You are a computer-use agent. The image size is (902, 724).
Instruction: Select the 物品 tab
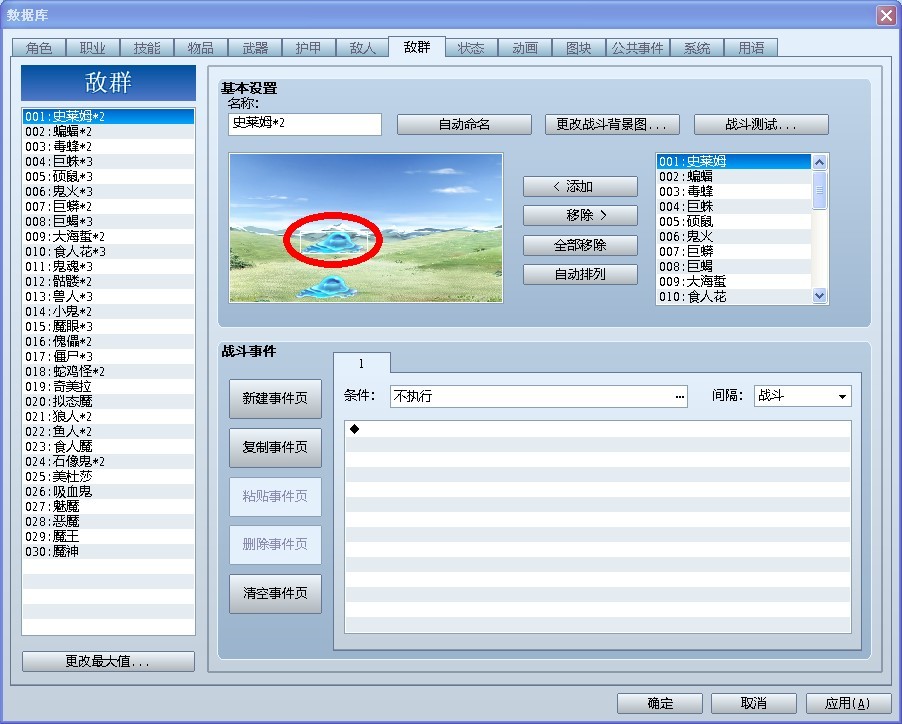201,48
